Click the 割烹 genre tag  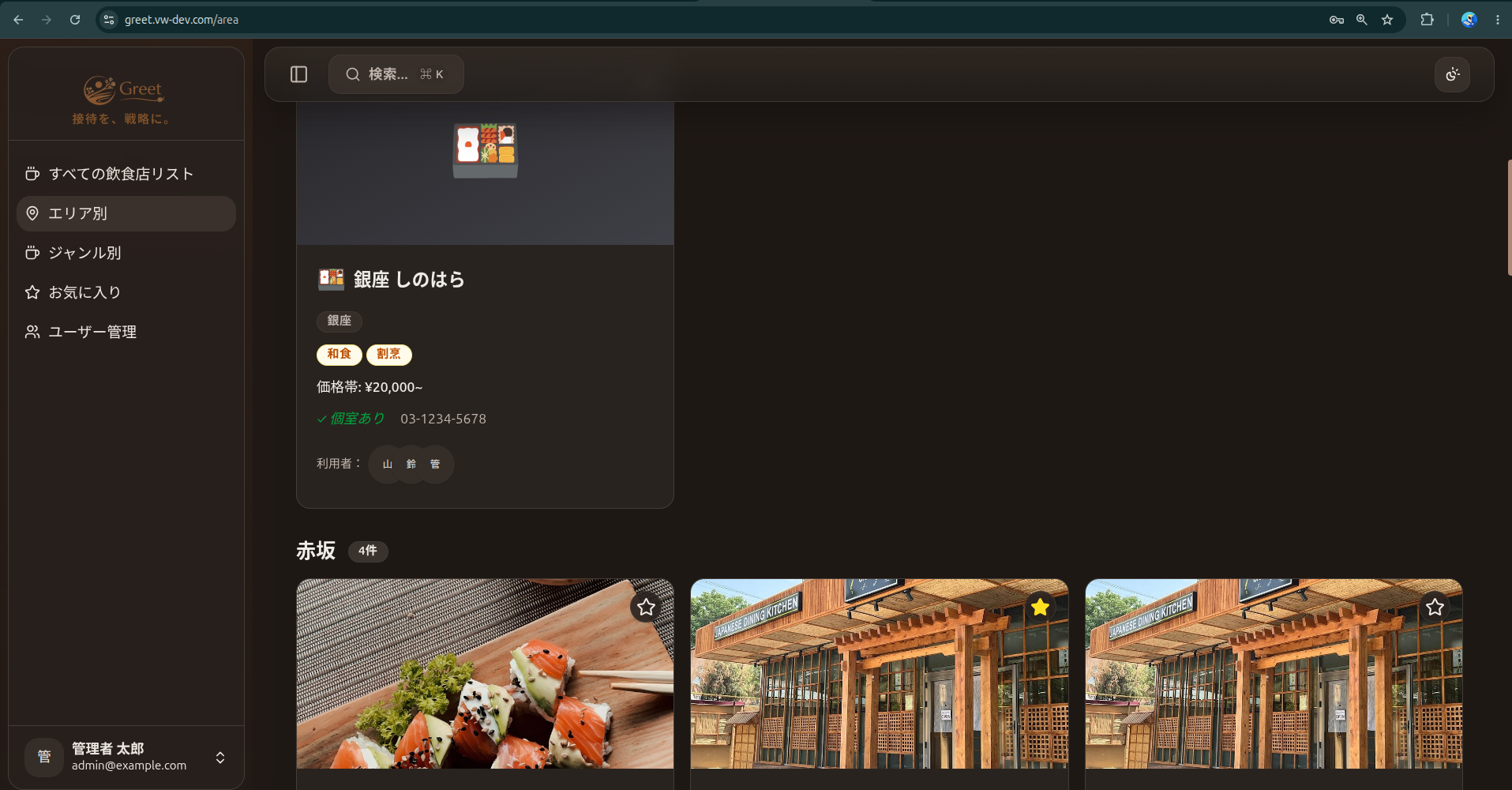coord(388,355)
